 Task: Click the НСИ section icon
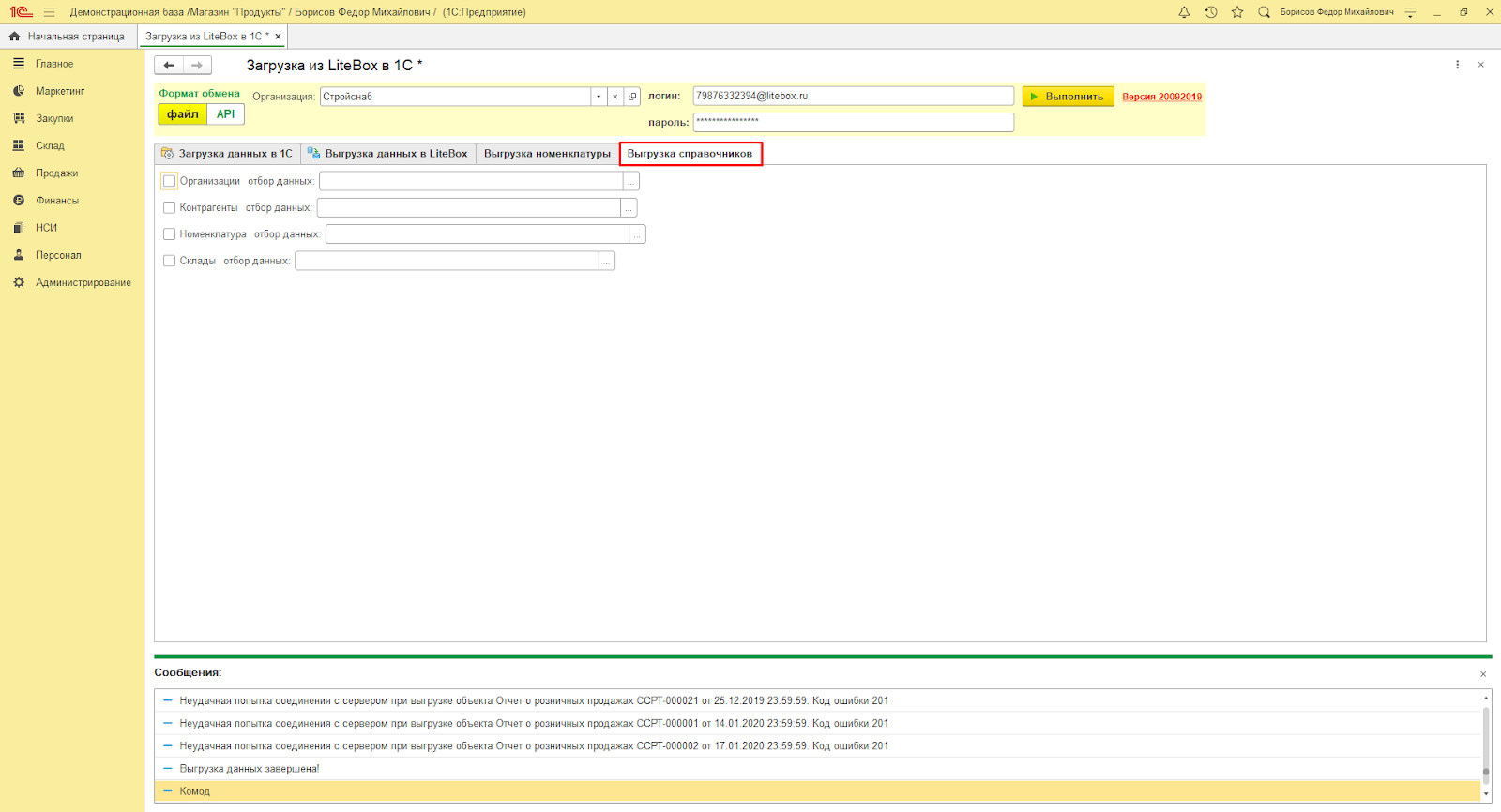(x=18, y=228)
